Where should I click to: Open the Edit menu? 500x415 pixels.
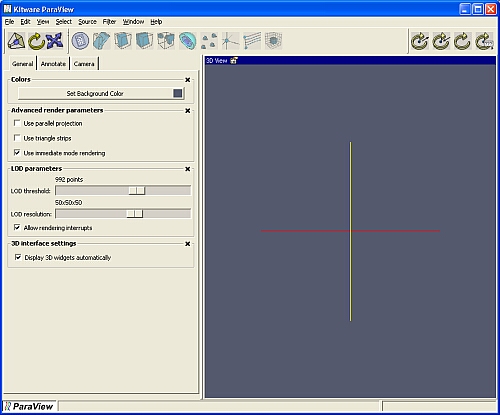click(25, 22)
